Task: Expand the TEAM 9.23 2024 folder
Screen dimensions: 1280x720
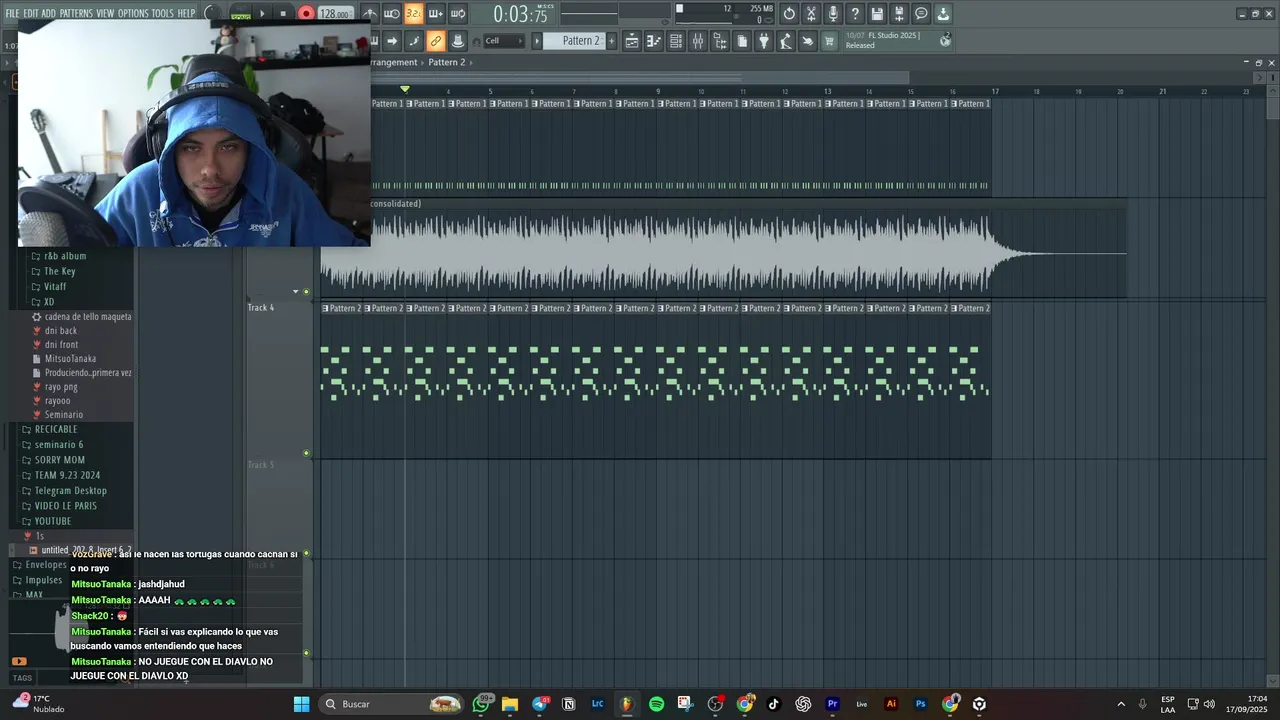Action: coord(67,475)
